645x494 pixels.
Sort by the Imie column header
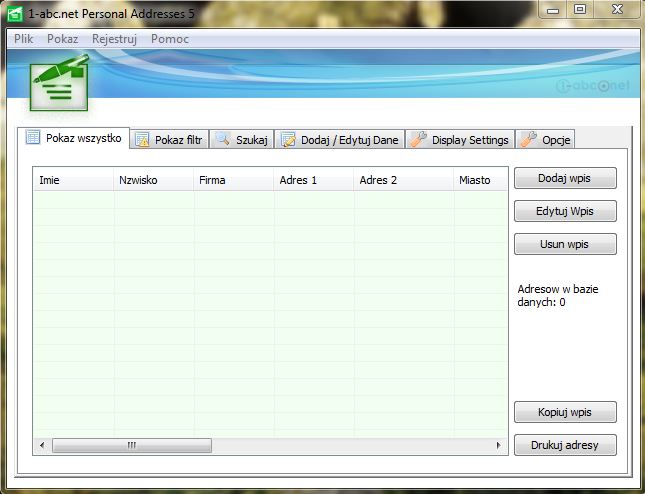pyautogui.click(x=73, y=180)
